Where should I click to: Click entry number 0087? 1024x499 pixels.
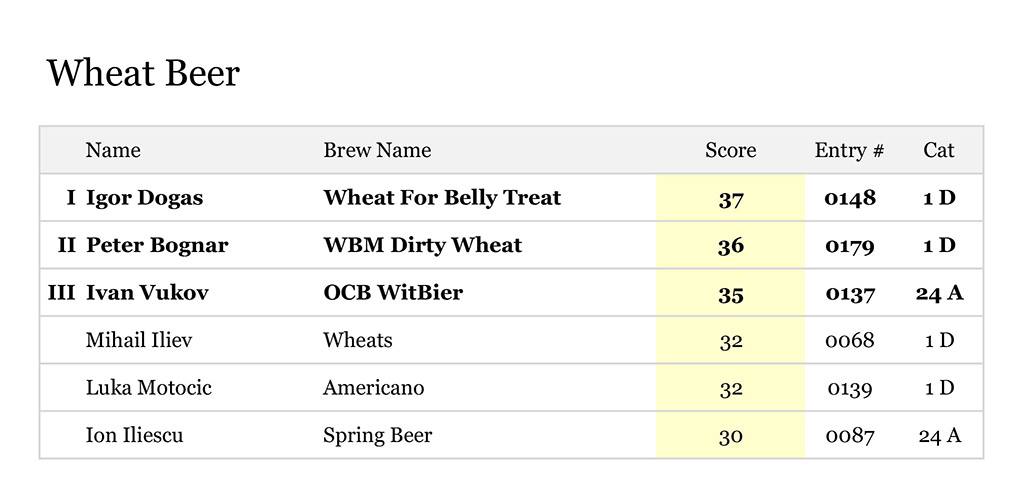849,436
